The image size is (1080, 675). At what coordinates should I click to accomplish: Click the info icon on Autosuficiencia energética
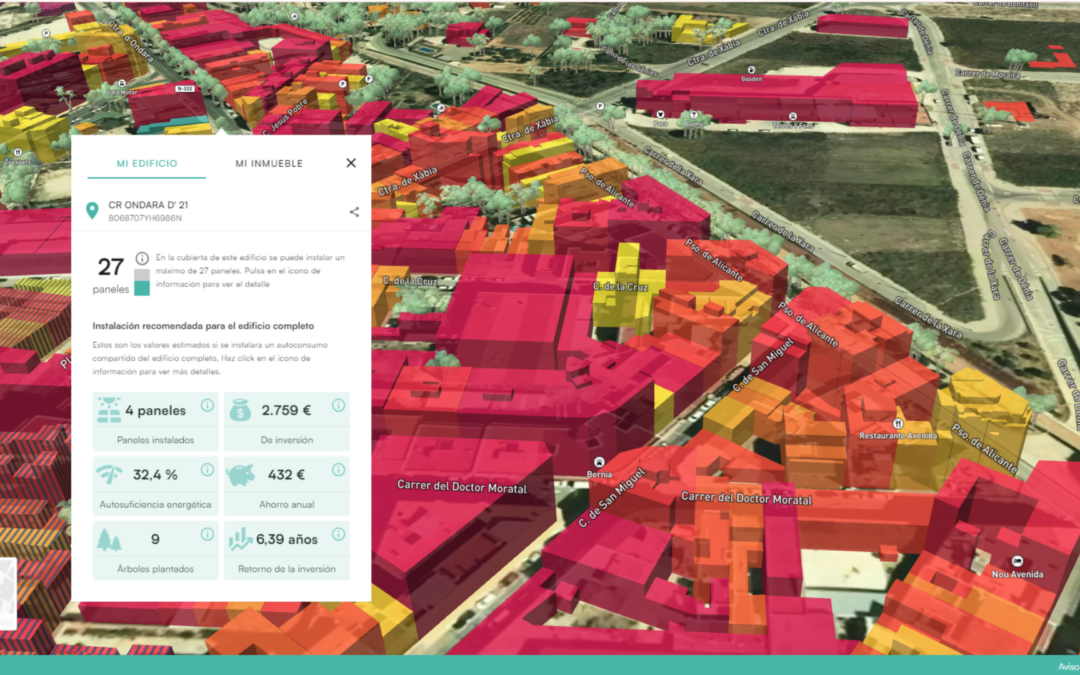(x=207, y=470)
